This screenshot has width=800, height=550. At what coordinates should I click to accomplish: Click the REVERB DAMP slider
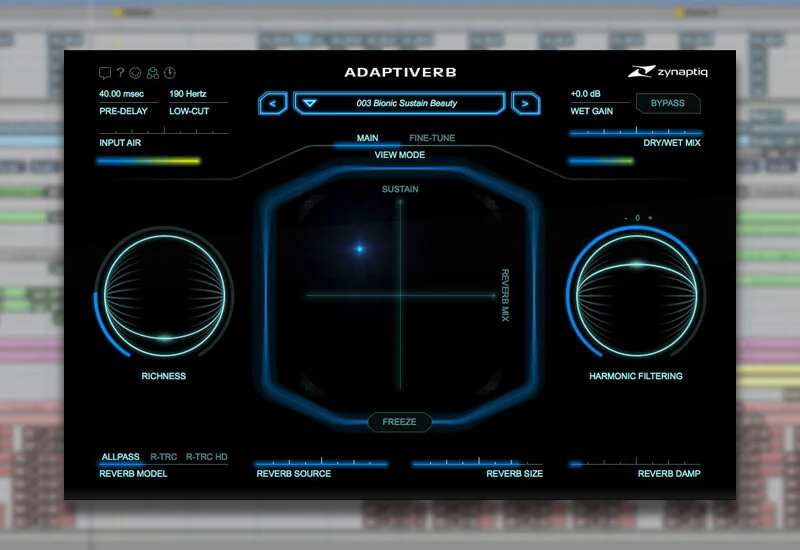[635, 463]
